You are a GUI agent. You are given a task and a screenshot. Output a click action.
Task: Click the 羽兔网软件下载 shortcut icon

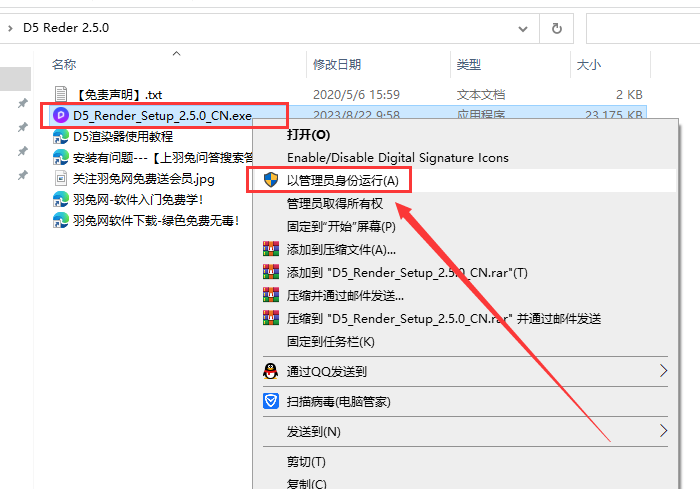[61, 221]
